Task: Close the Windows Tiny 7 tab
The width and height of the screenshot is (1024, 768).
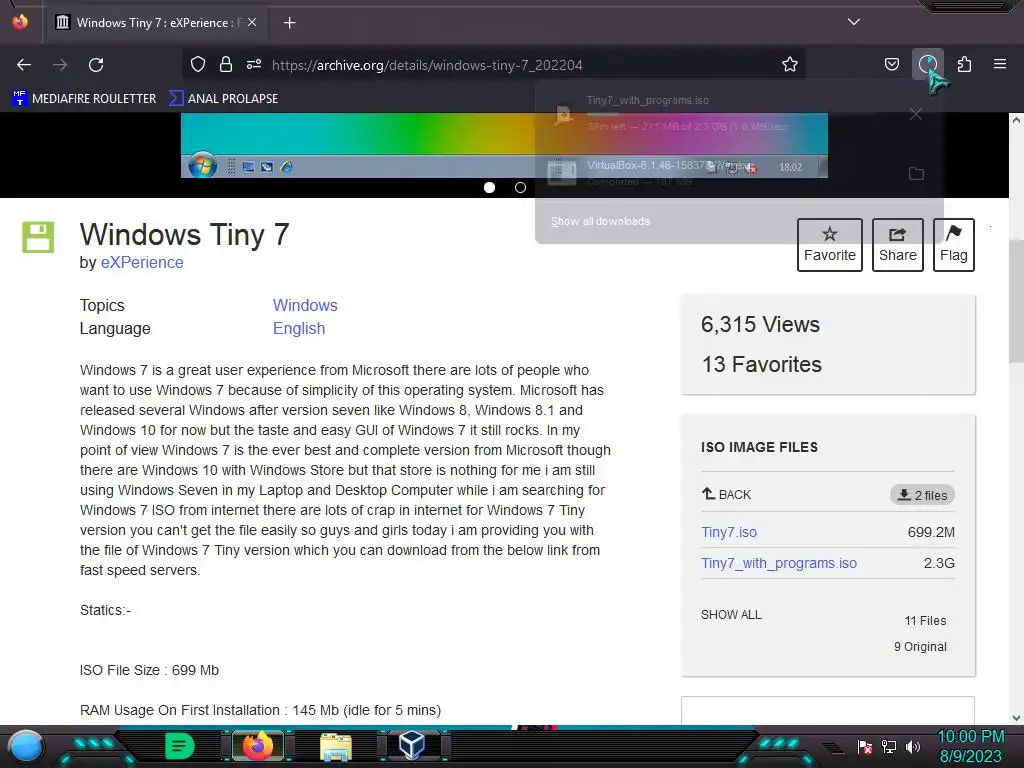Action: [x=252, y=22]
